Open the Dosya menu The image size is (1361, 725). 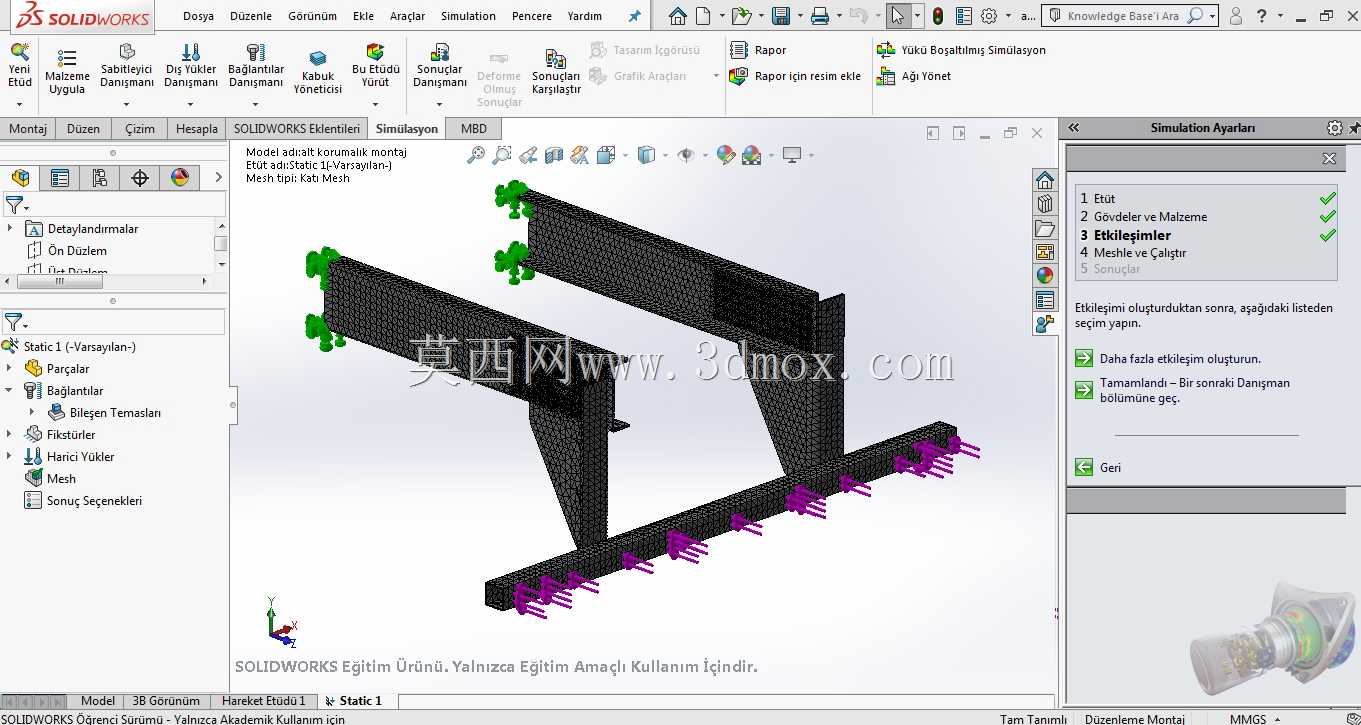[x=199, y=16]
